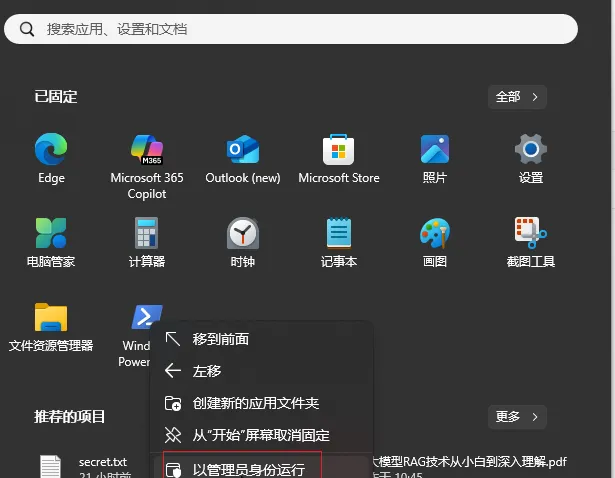Viewport: 615px width, 478px height.
Task: Click the secret.txt file icon
Action: tap(51, 467)
